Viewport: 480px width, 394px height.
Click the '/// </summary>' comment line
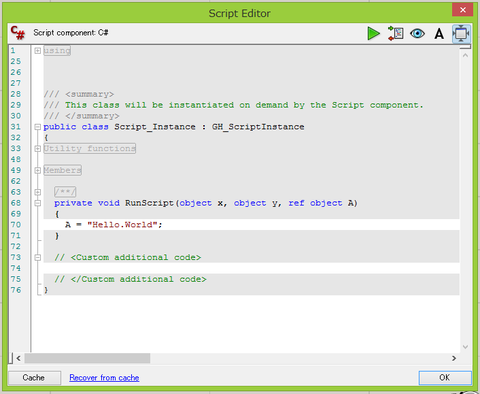coord(81,116)
